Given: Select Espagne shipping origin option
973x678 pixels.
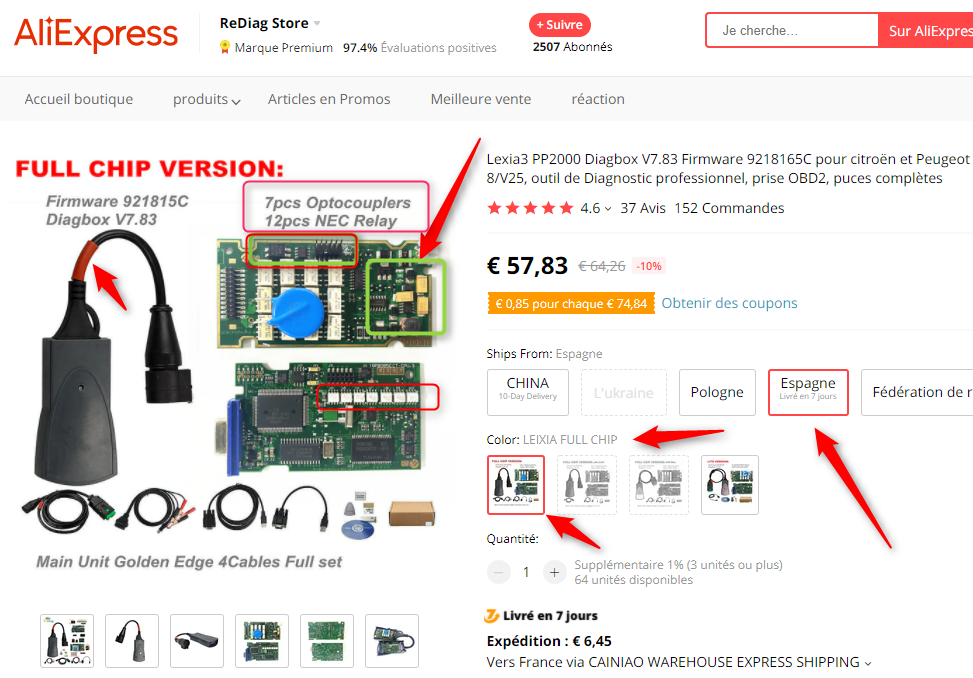Looking at the screenshot, I should click(x=808, y=392).
